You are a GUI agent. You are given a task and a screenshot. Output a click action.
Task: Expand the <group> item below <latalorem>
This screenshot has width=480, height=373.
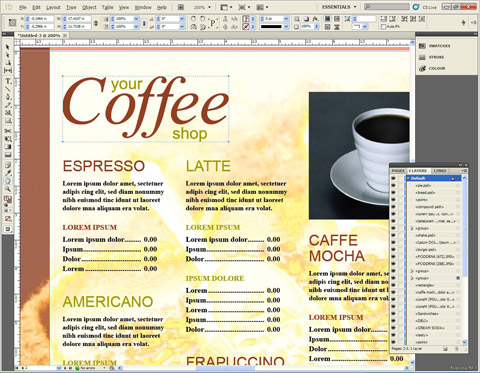(412, 228)
